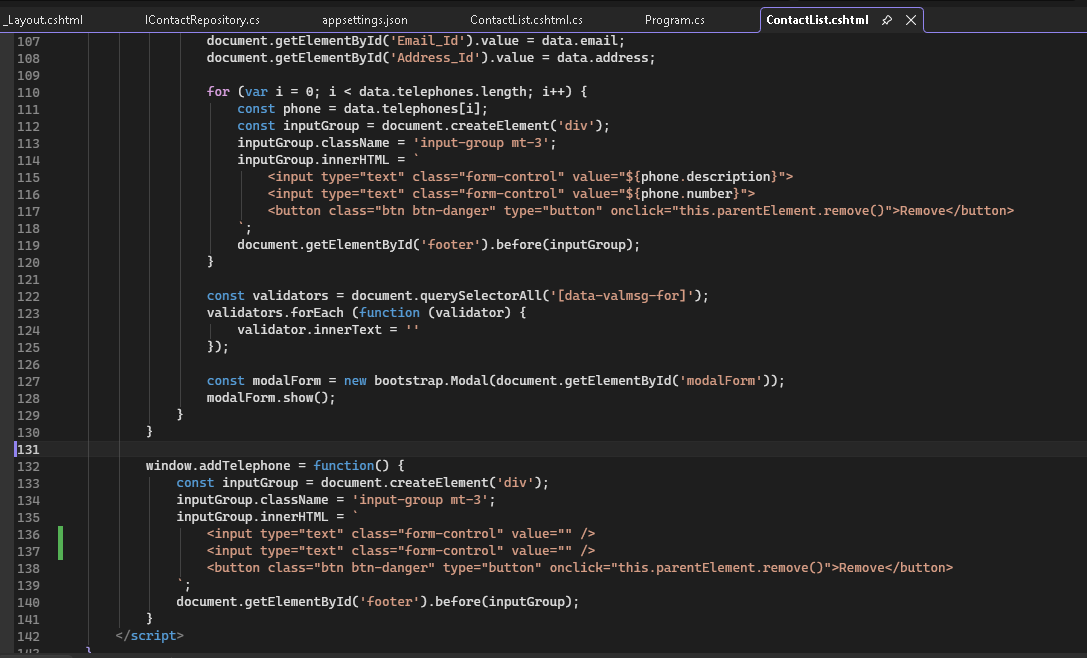Screen dimensions: 1087x658
Task: Click the 'Email_Id' string literal
Action: 427,41
